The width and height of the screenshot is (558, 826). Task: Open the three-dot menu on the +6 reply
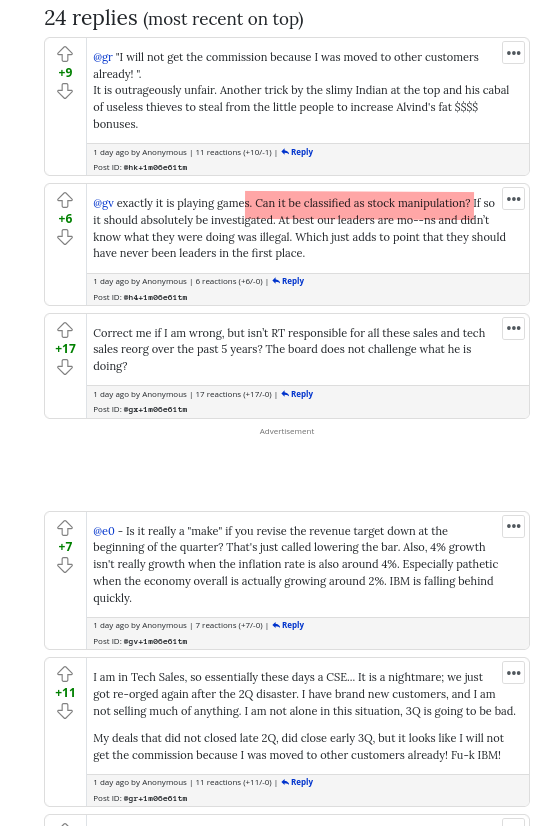[513, 199]
